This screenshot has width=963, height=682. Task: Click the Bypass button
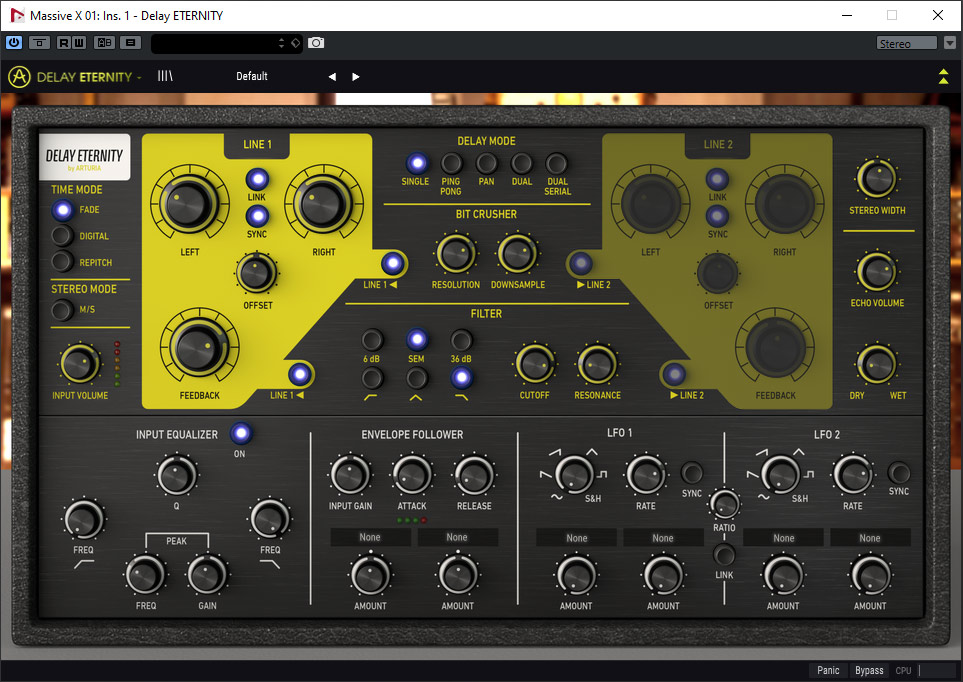tap(869, 670)
